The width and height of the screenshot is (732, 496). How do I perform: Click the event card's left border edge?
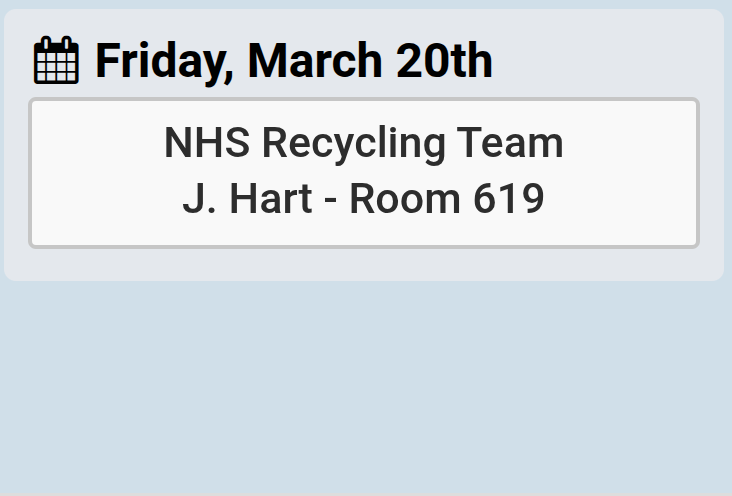[x=31, y=172]
